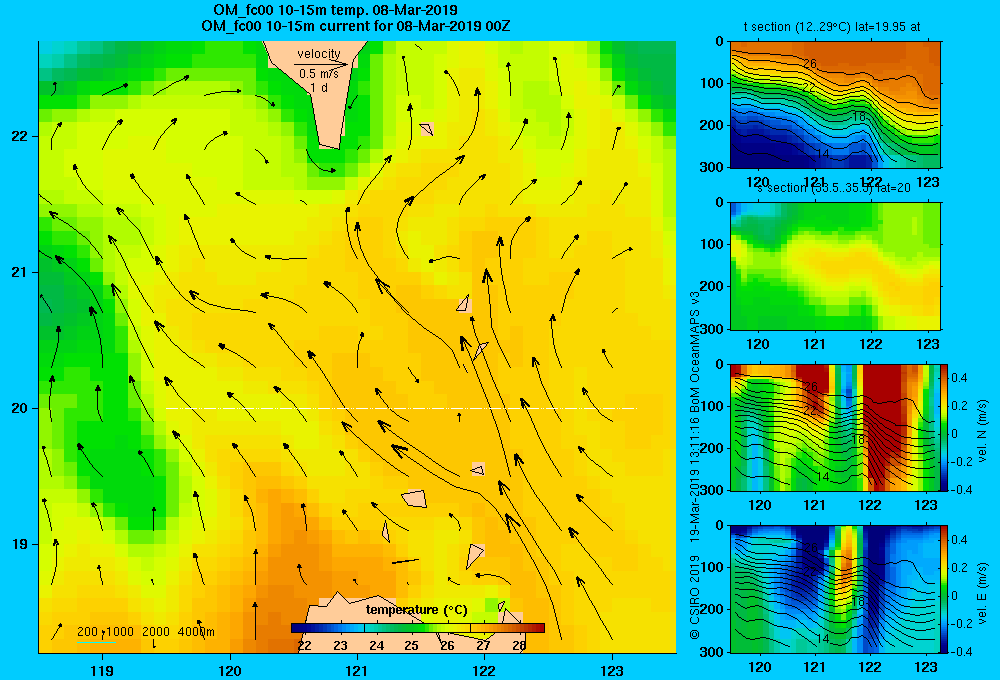Viewport: 1000px width, 680px height.
Task: Click the 23 tick on the temperature colorbar
Action: [x=341, y=645]
